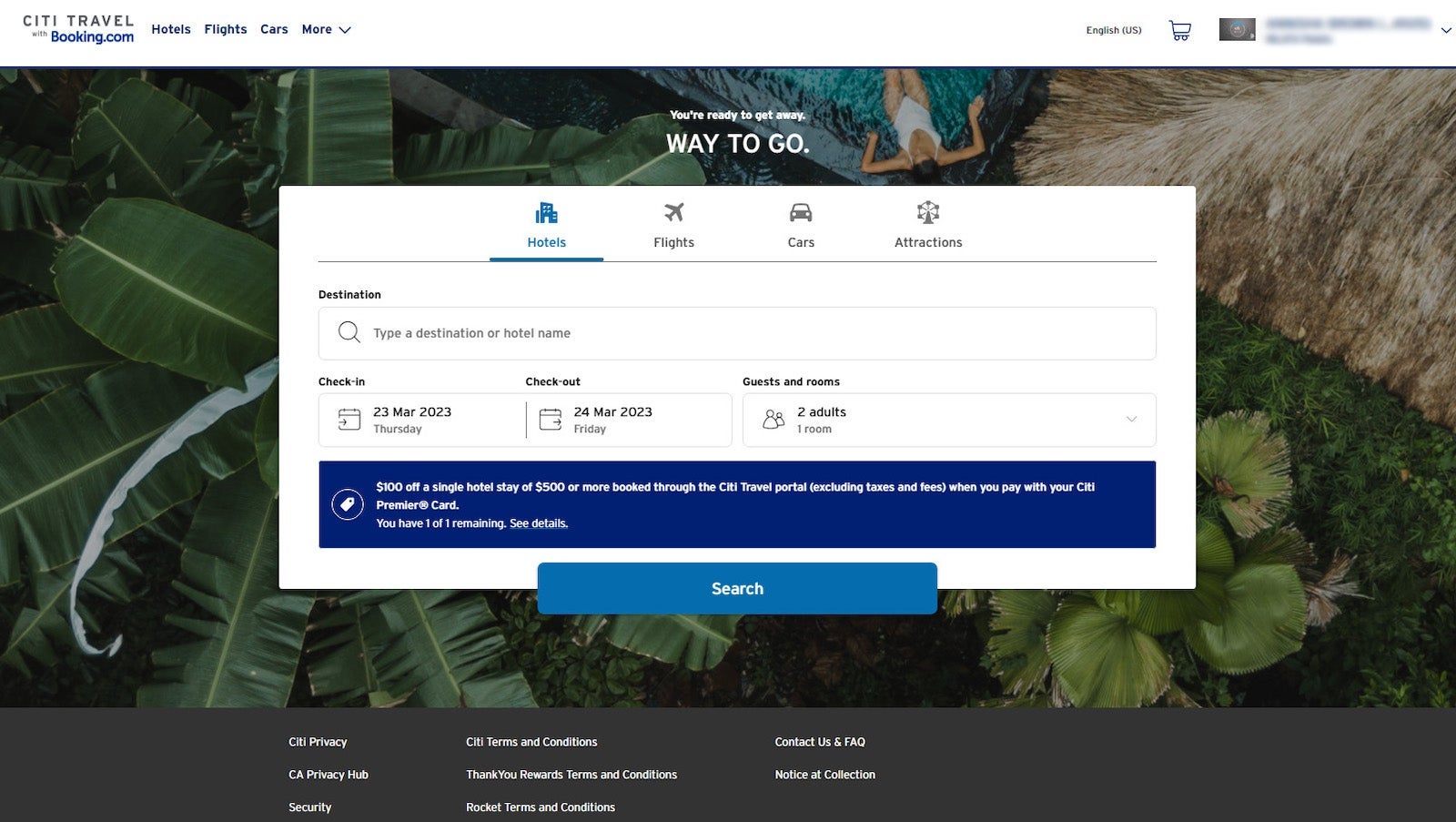Open the shopping cart icon
The width and height of the screenshot is (1456, 822).
click(x=1179, y=29)
